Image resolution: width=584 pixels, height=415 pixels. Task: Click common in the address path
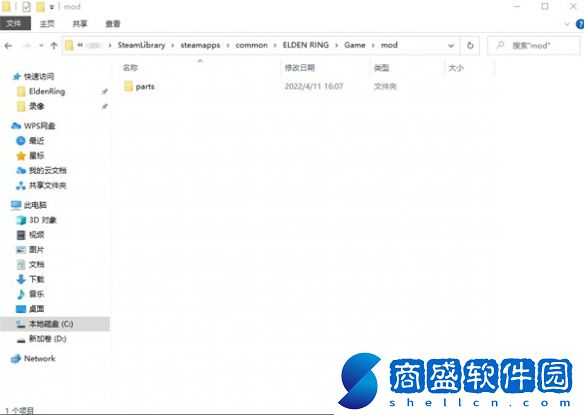pyautogui.click(x=251, y=45)
